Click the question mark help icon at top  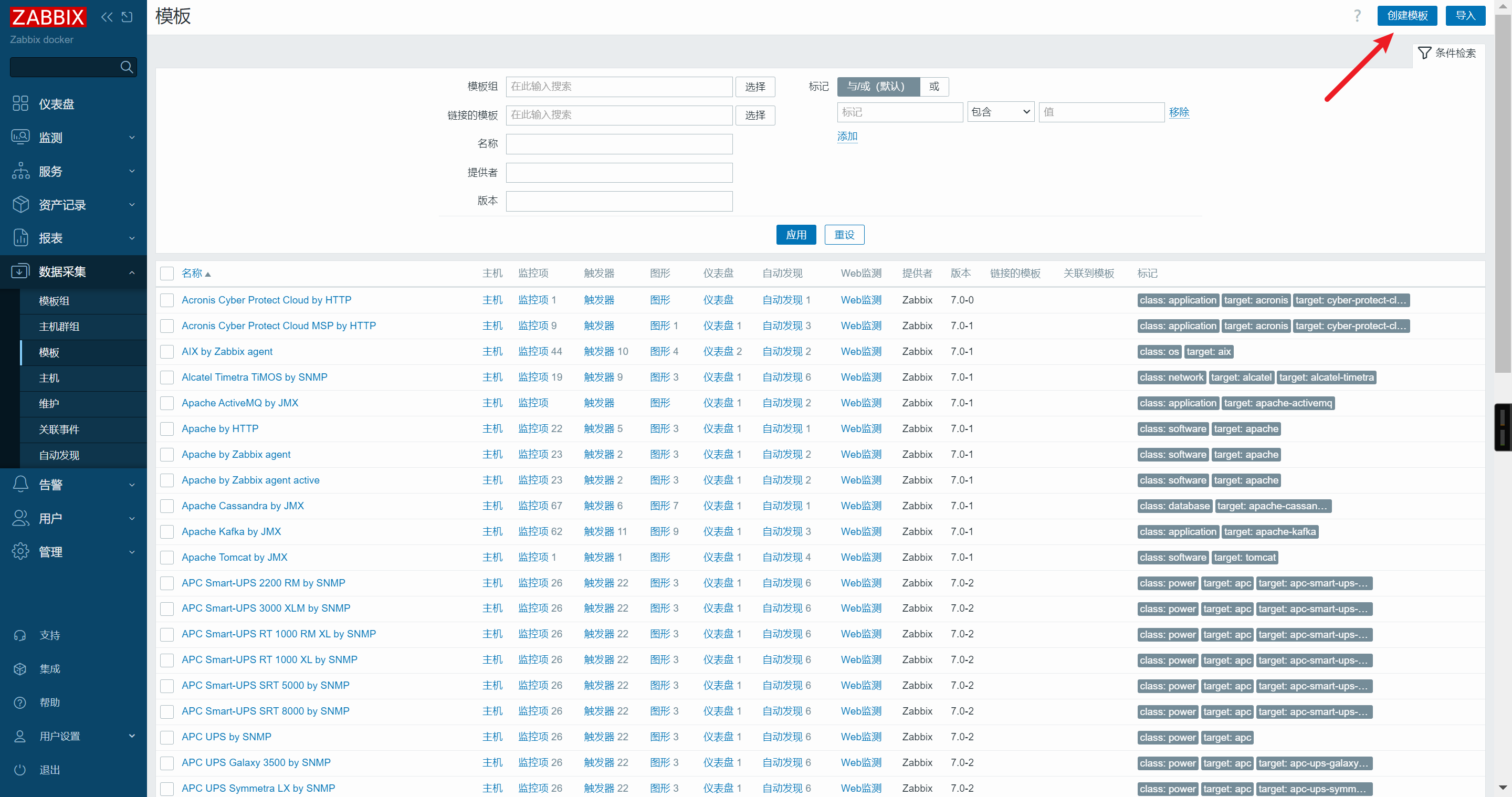[x=1357, y=16]
